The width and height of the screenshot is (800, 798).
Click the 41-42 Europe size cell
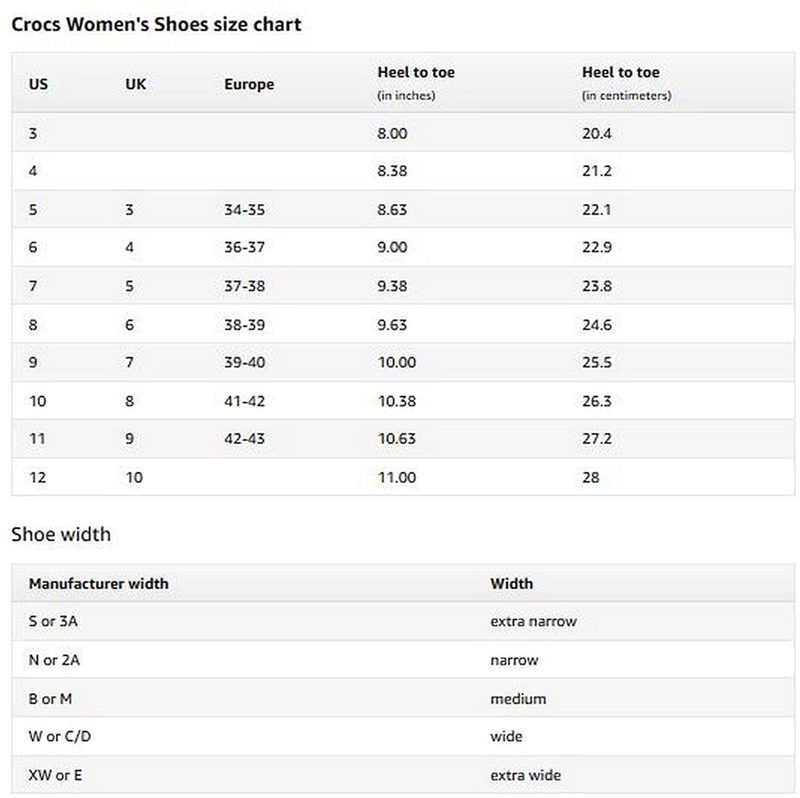point(244,401)
